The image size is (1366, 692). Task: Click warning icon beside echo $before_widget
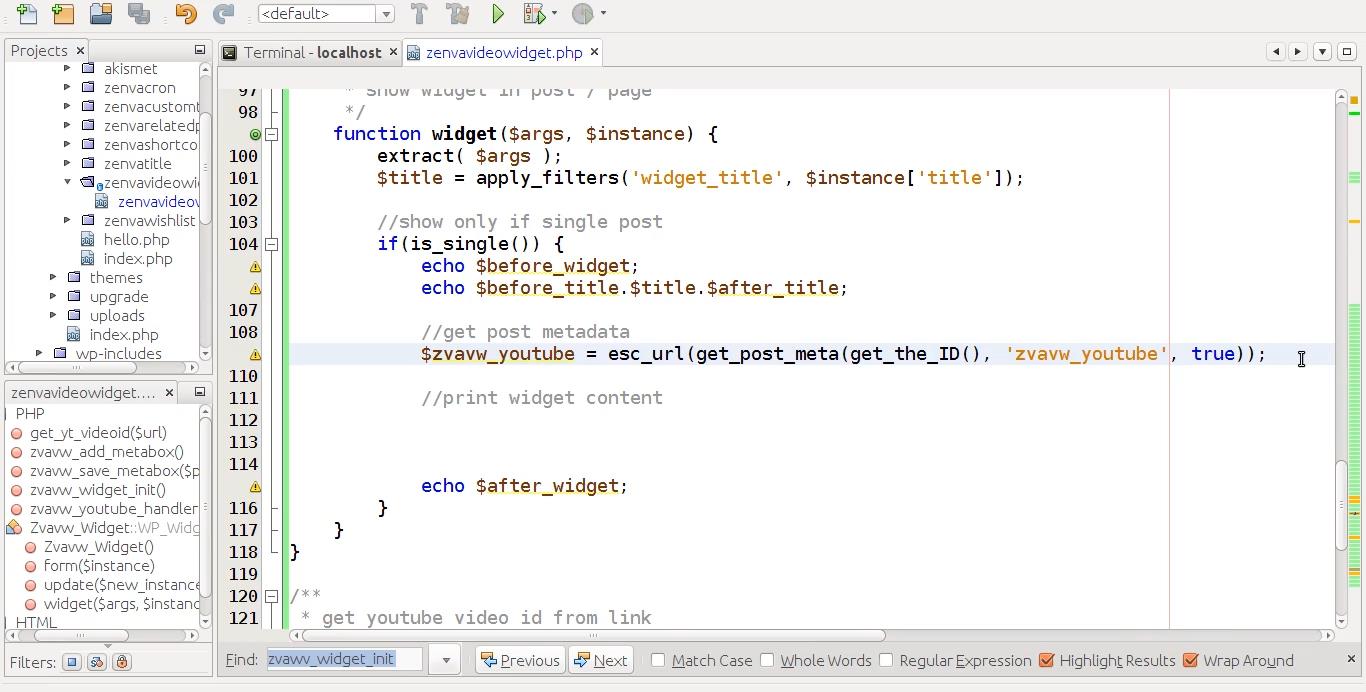(x=255, y=266)
